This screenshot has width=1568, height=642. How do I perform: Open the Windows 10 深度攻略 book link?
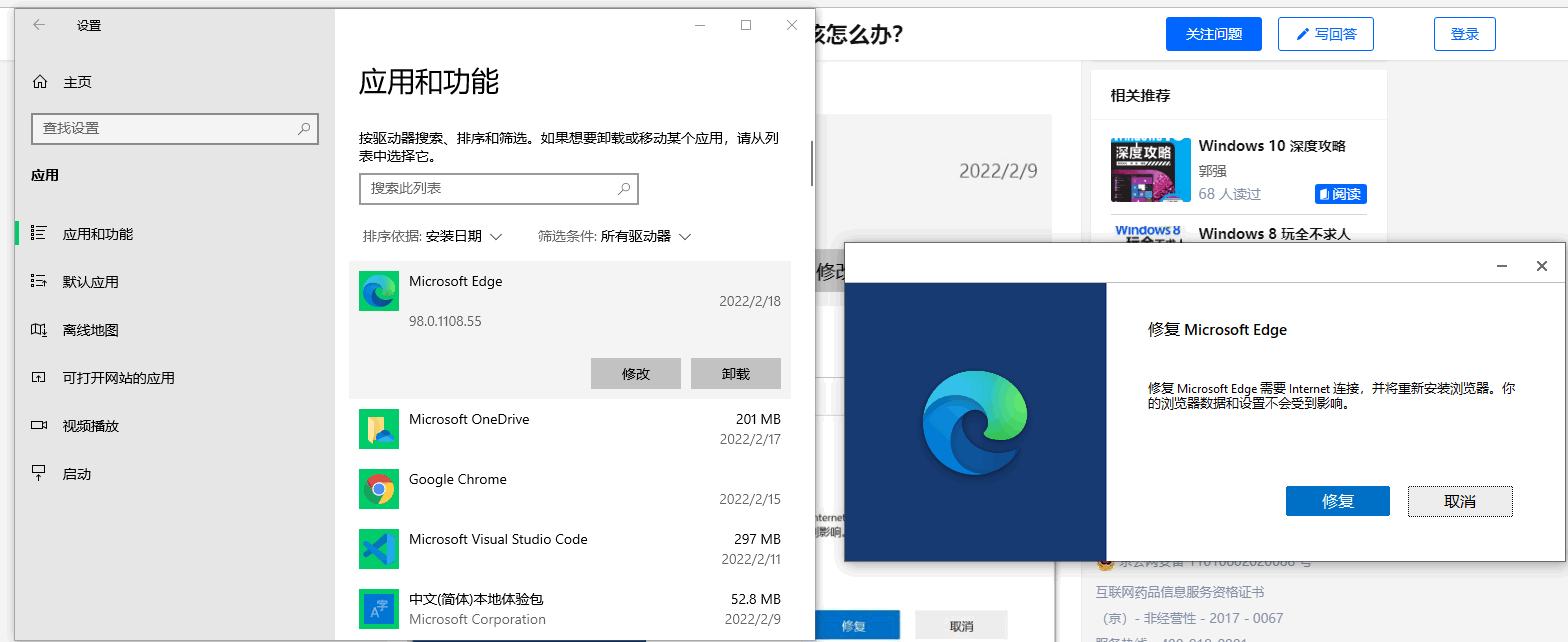click(1272, 146)
